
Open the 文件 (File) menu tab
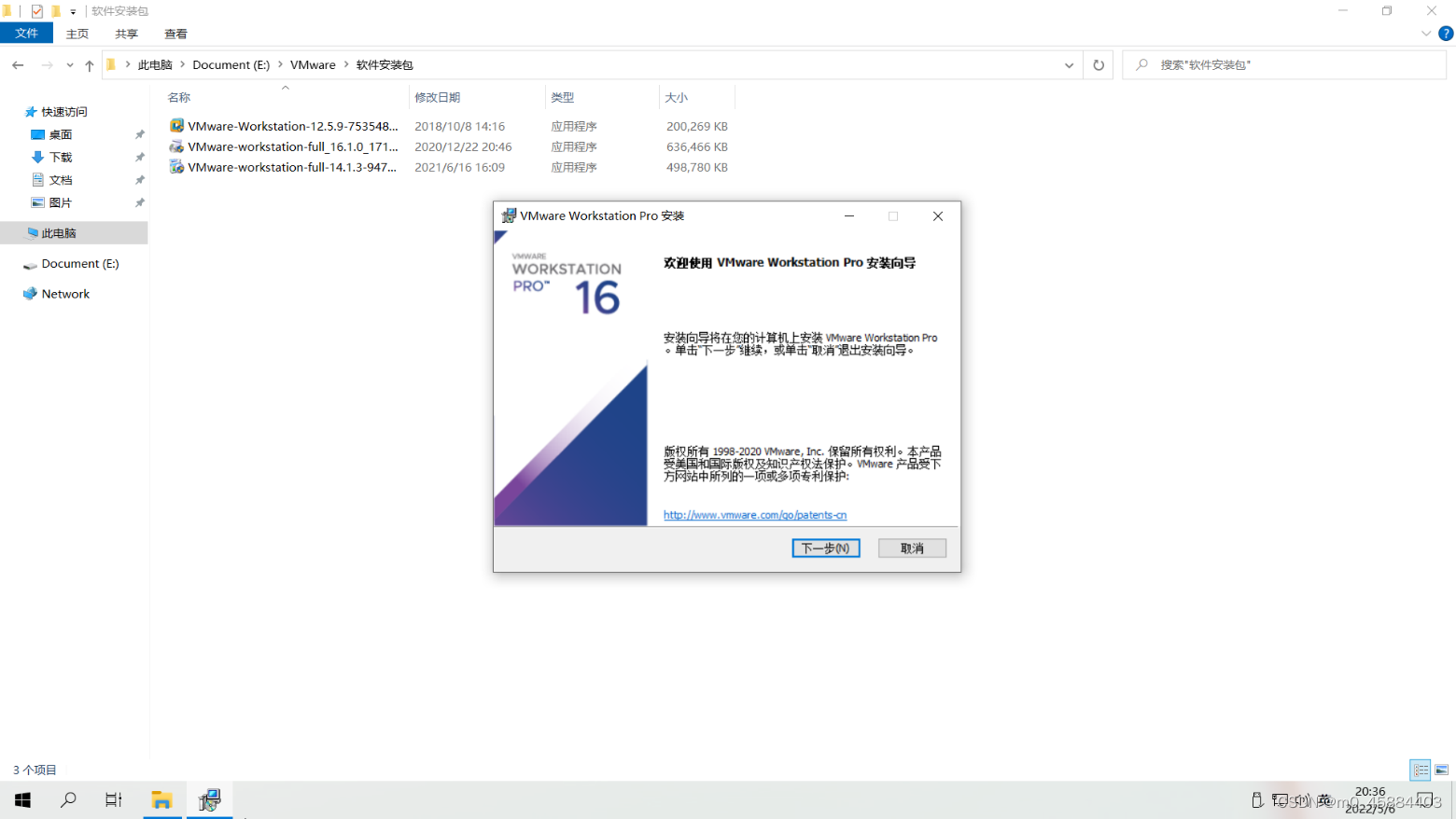pyautogui.click(x=26, y=34)
